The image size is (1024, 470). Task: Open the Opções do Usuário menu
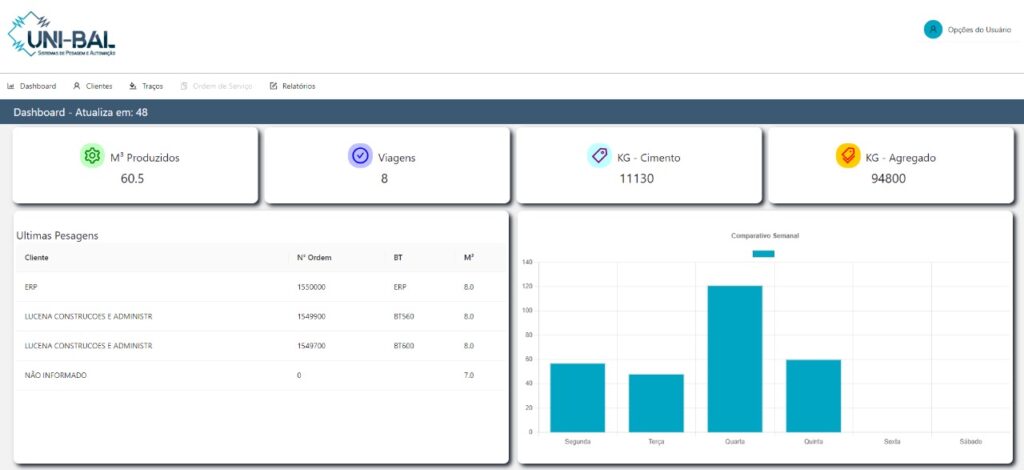(x=979, y=30)
